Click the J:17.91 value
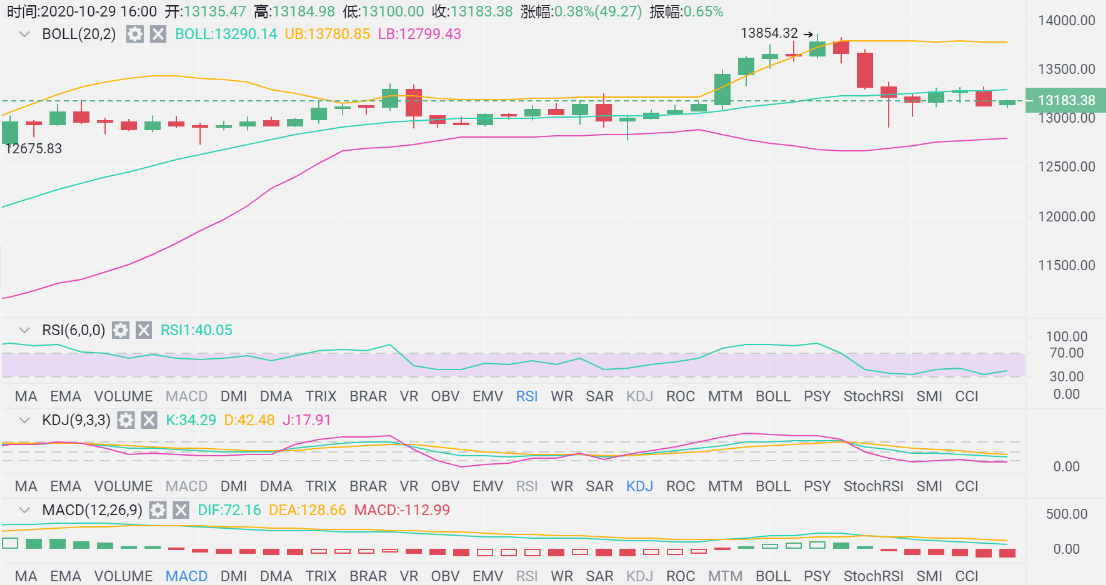The height and width of the screenshot is (585, 1106). point(307,421)
